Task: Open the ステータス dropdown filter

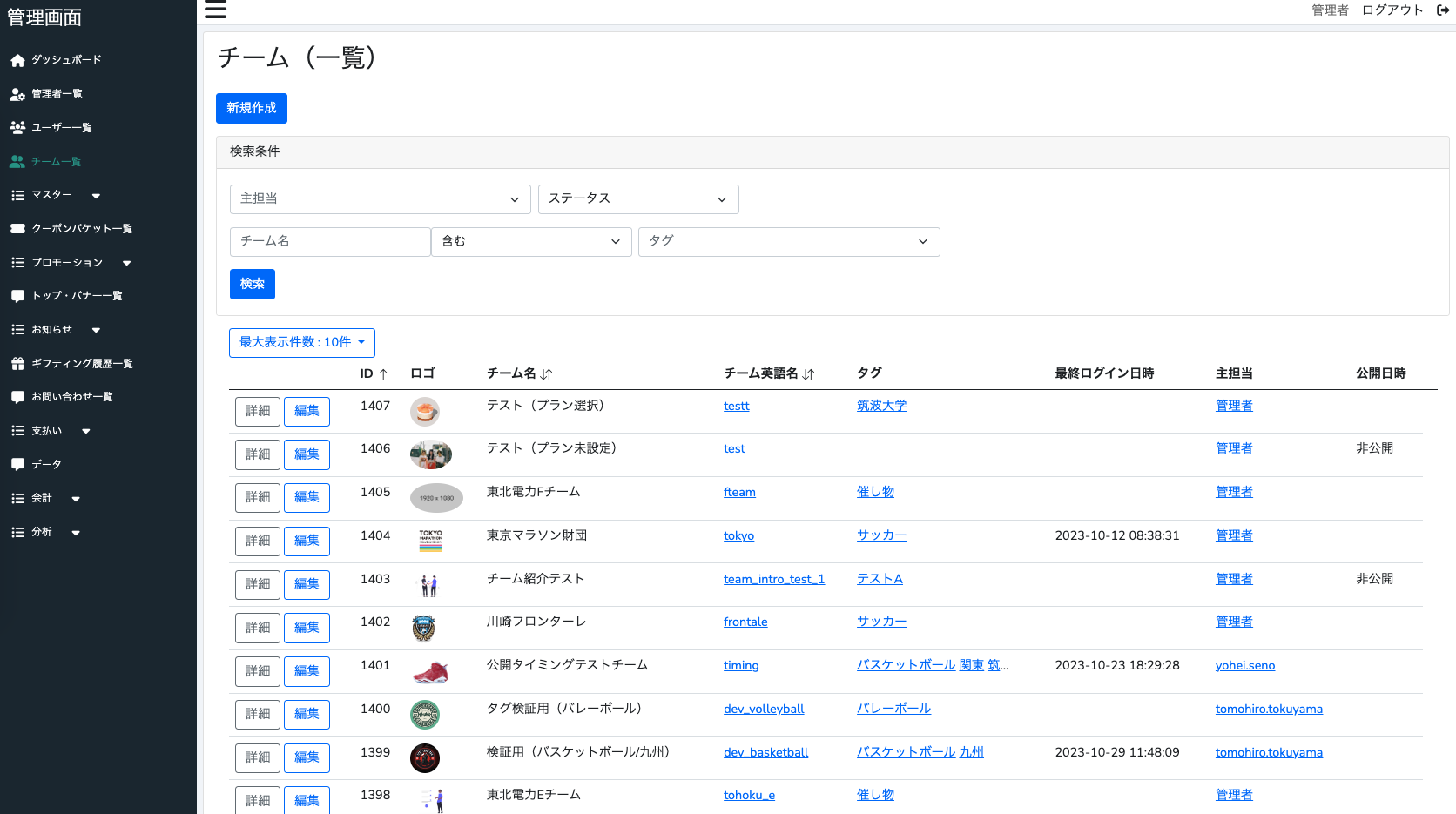Action: [x=638, y=199]
